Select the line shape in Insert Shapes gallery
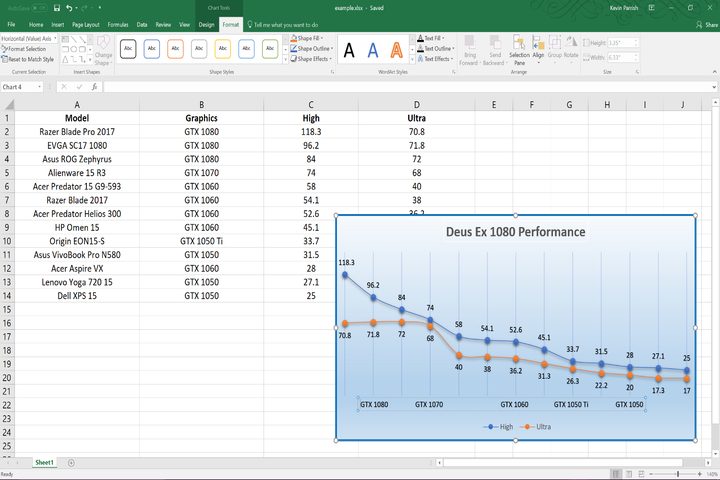Screen dimensions: 720x480 click(73, 40)
